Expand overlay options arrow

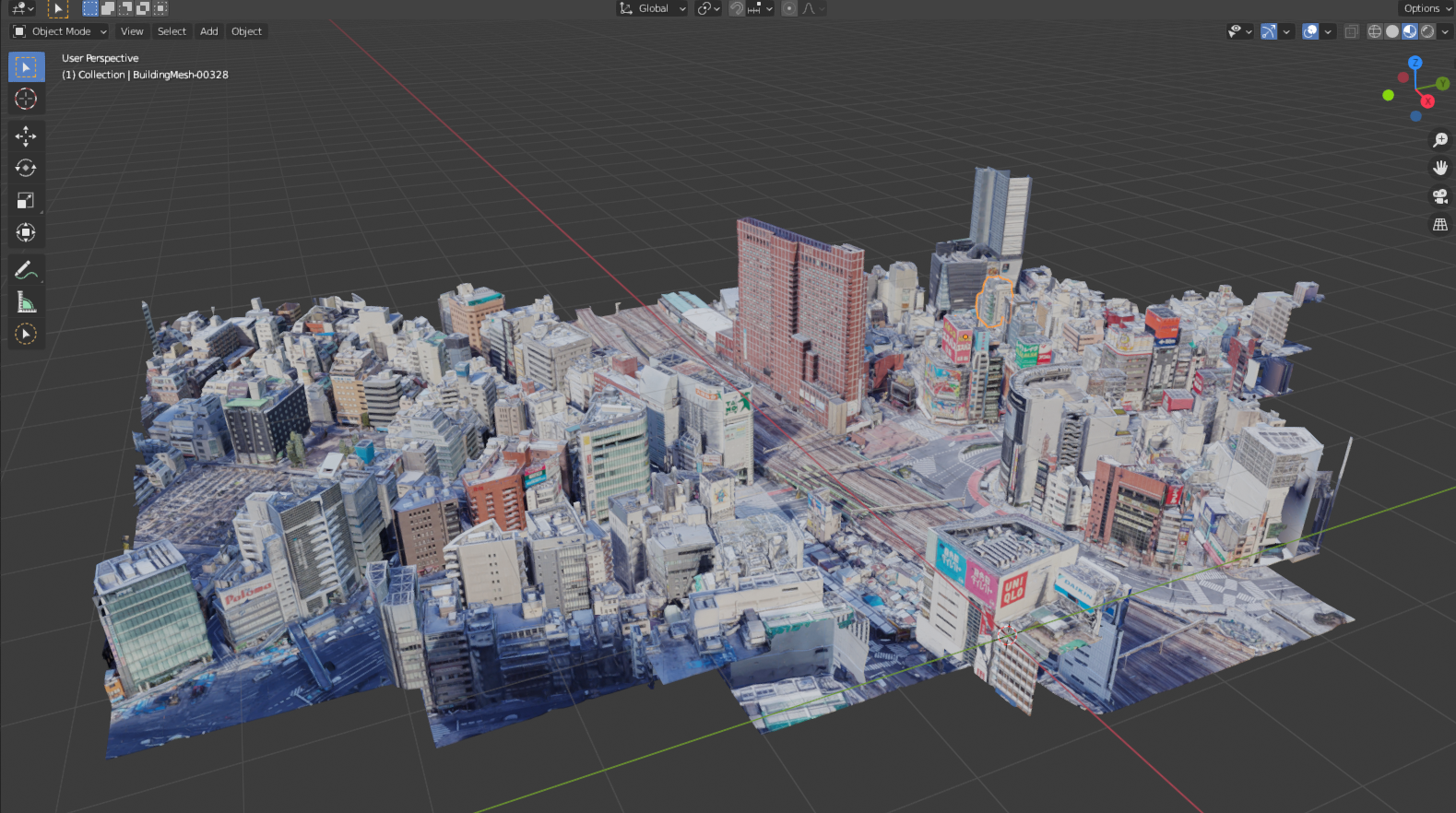pos(1328,31)
